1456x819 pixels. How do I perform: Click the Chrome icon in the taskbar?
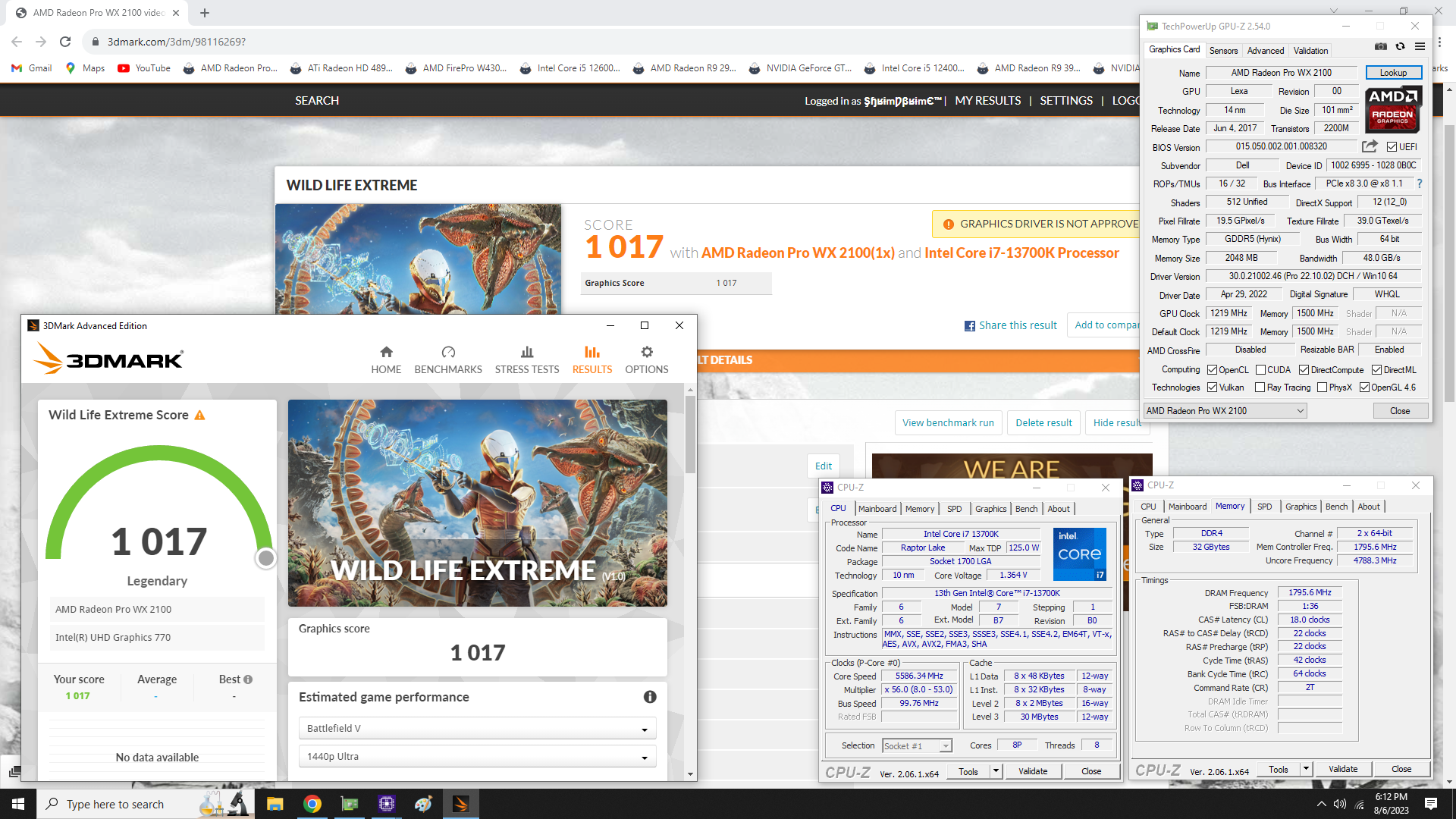tap(312, 804)
